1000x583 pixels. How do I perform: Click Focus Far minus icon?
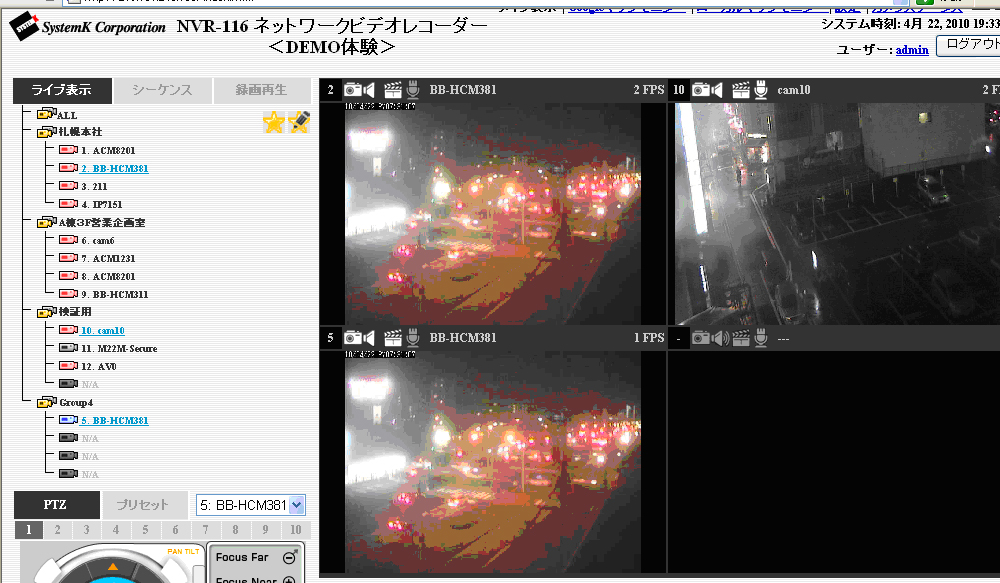tap(290, 557)
